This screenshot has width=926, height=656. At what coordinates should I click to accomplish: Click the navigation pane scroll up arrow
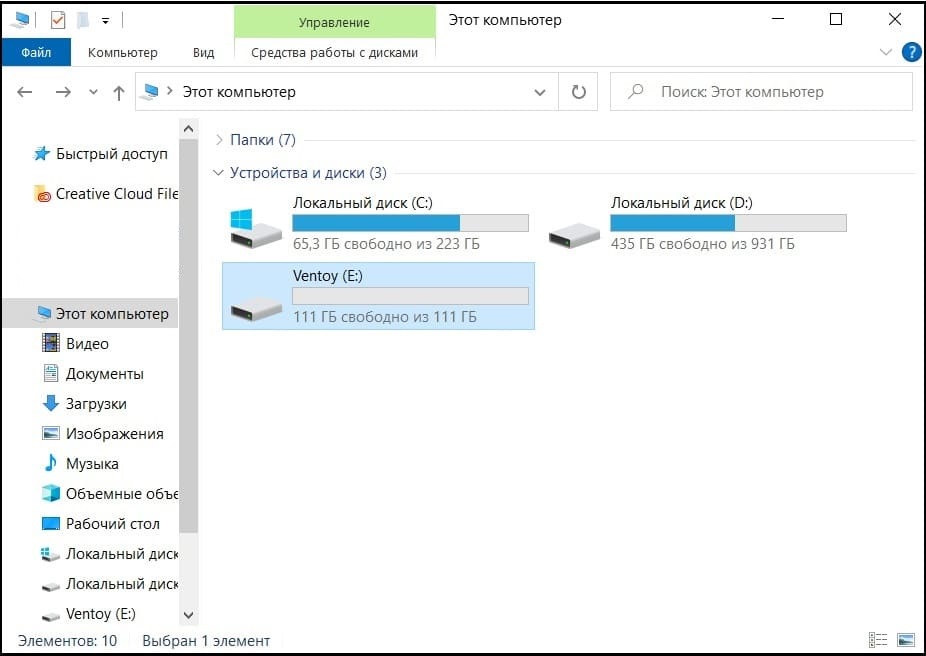click(188, 128)
